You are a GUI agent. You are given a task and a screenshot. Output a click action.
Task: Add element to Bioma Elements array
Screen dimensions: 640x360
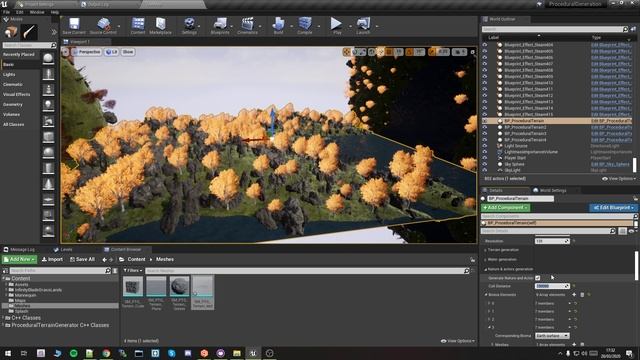574,295
